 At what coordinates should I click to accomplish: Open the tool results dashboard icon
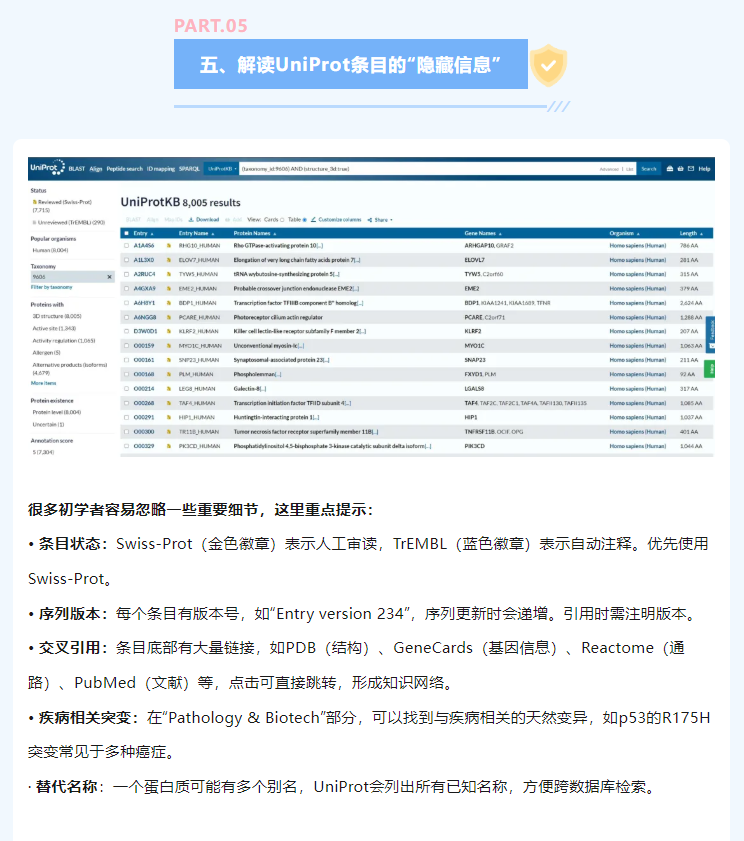[669, 168]
